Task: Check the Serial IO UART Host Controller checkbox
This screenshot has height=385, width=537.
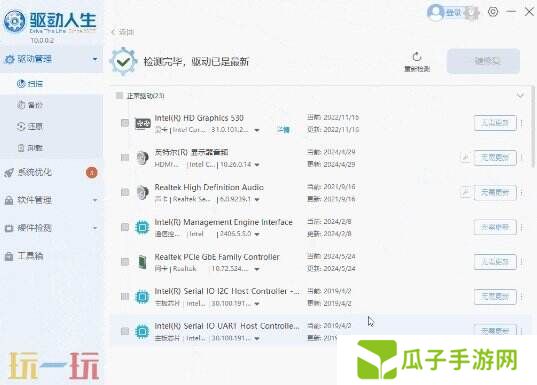Action: coord(125,331)
